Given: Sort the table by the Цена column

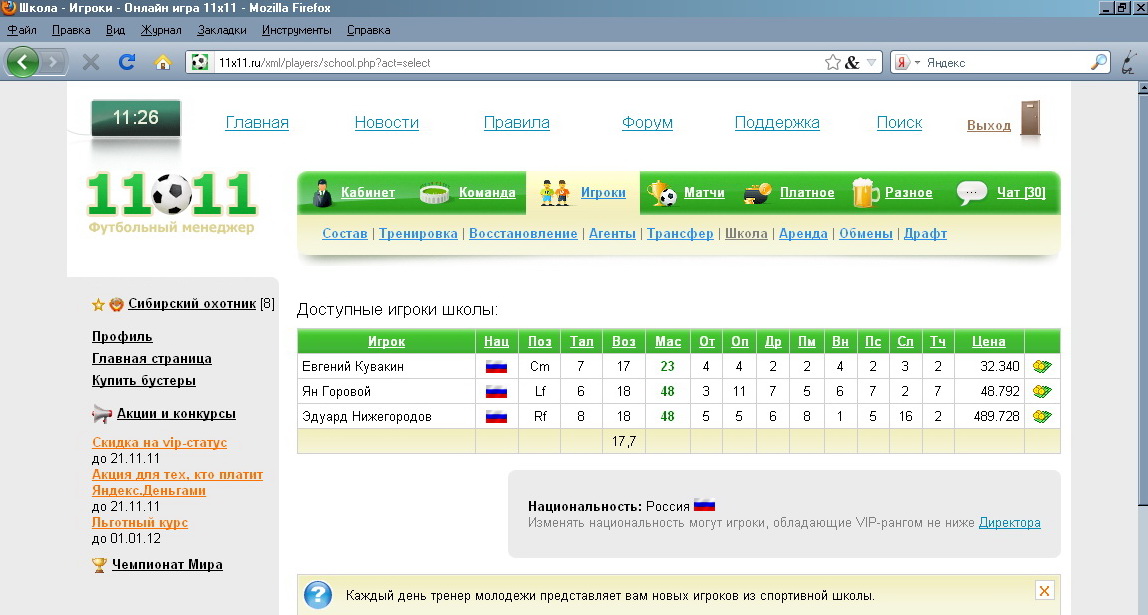Looking at the screenshot, I should [988, 341].
